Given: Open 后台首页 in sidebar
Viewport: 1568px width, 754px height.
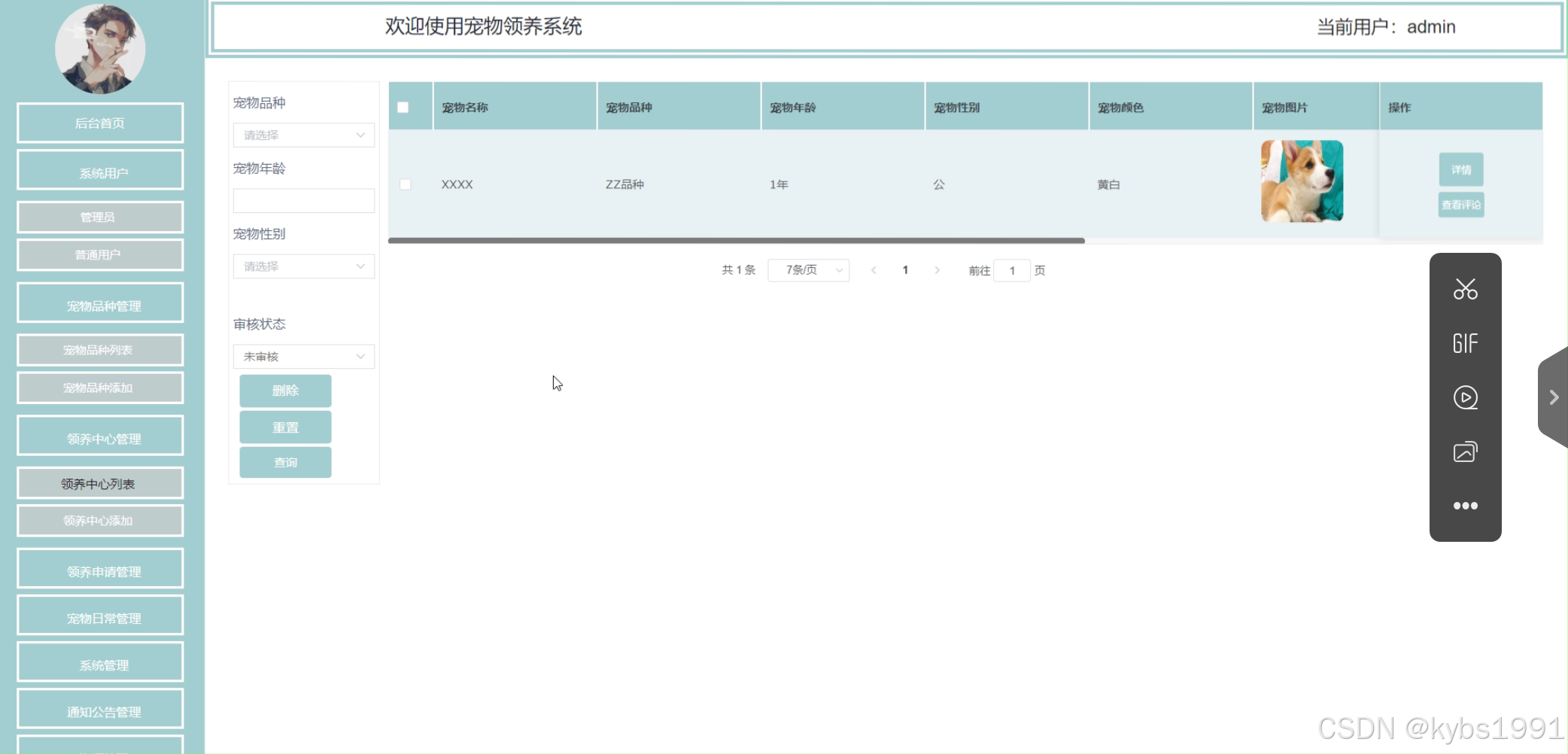Looking at the screenshot, I should [x=100, y=123].
